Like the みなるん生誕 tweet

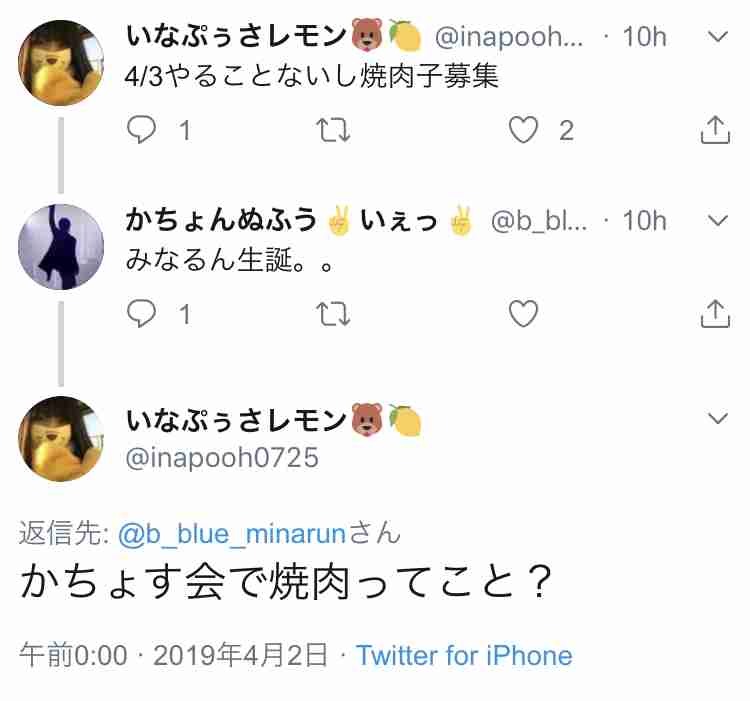[x=524, y=315]
